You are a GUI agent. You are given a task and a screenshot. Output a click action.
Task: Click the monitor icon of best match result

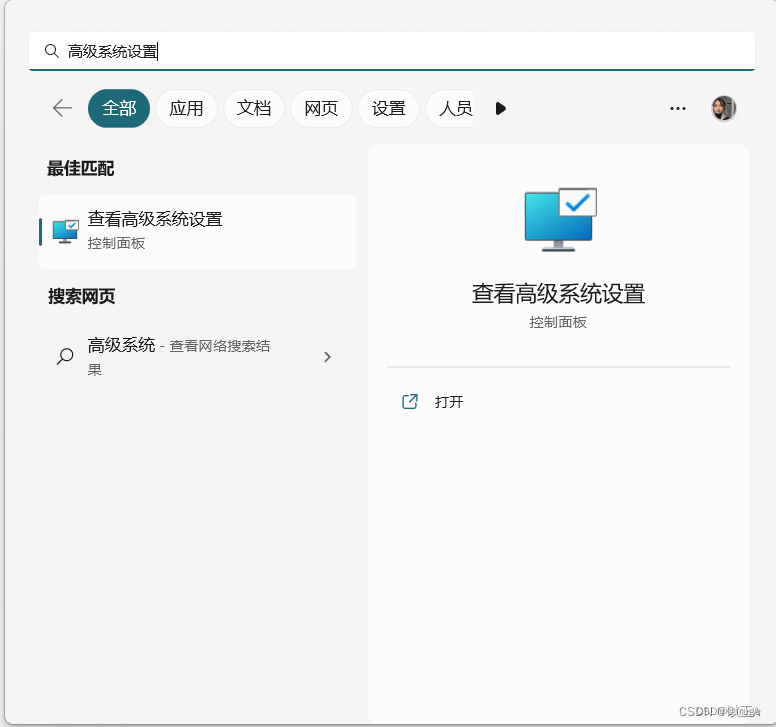65,232
